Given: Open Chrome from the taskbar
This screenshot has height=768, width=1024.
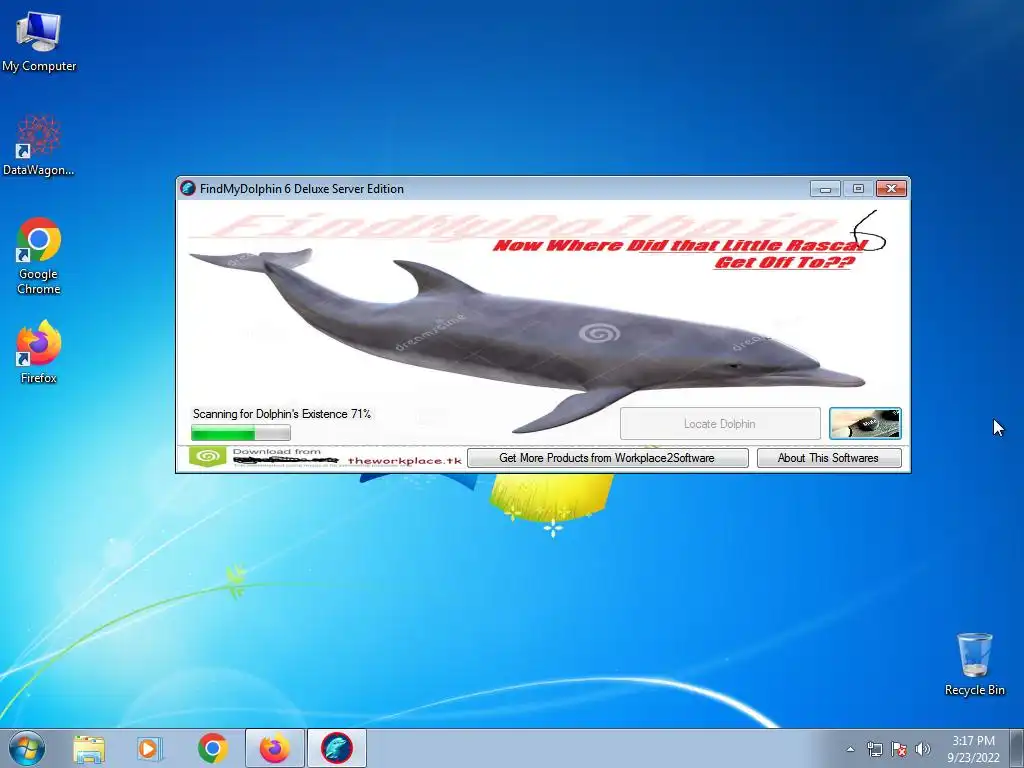Looking at the screenshot, I should pyautogui.click(x=213, y=748).
